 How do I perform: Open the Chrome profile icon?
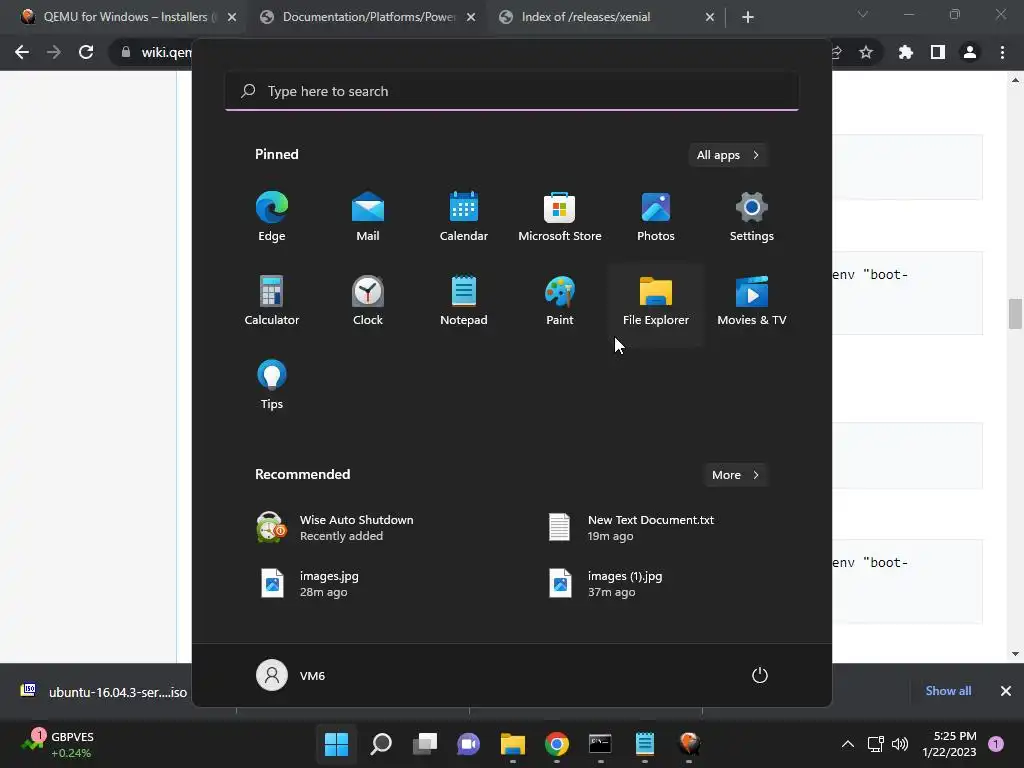(x=970, y=52)
